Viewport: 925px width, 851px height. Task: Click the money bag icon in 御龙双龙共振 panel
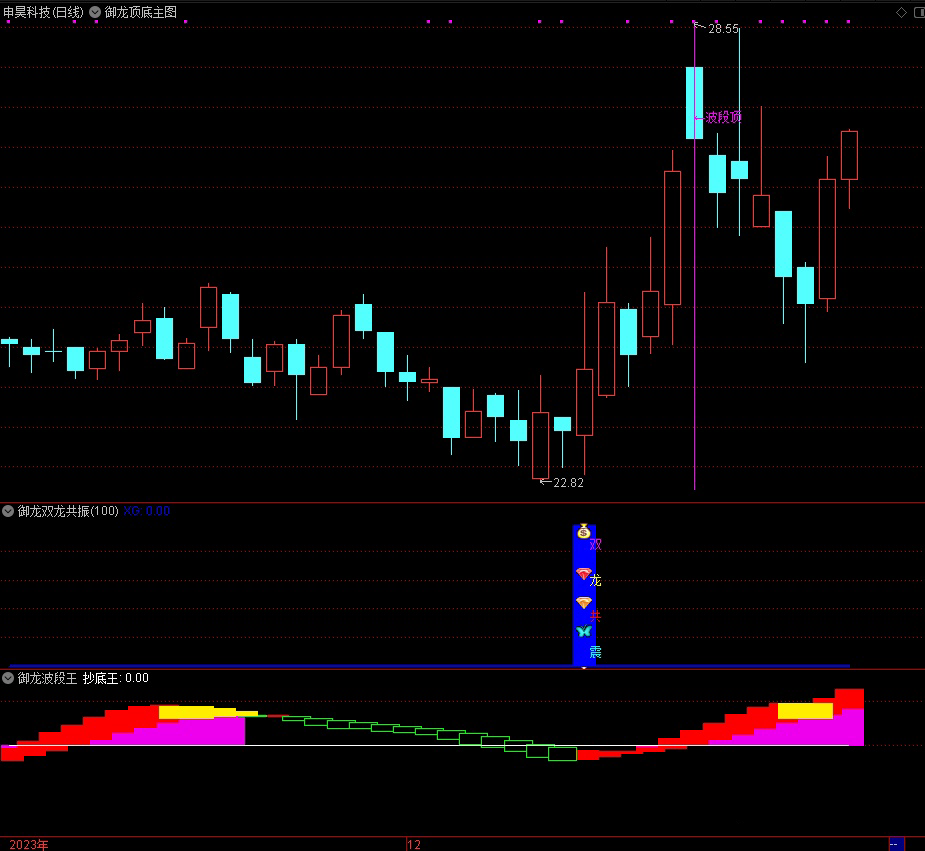pos(584,533)
